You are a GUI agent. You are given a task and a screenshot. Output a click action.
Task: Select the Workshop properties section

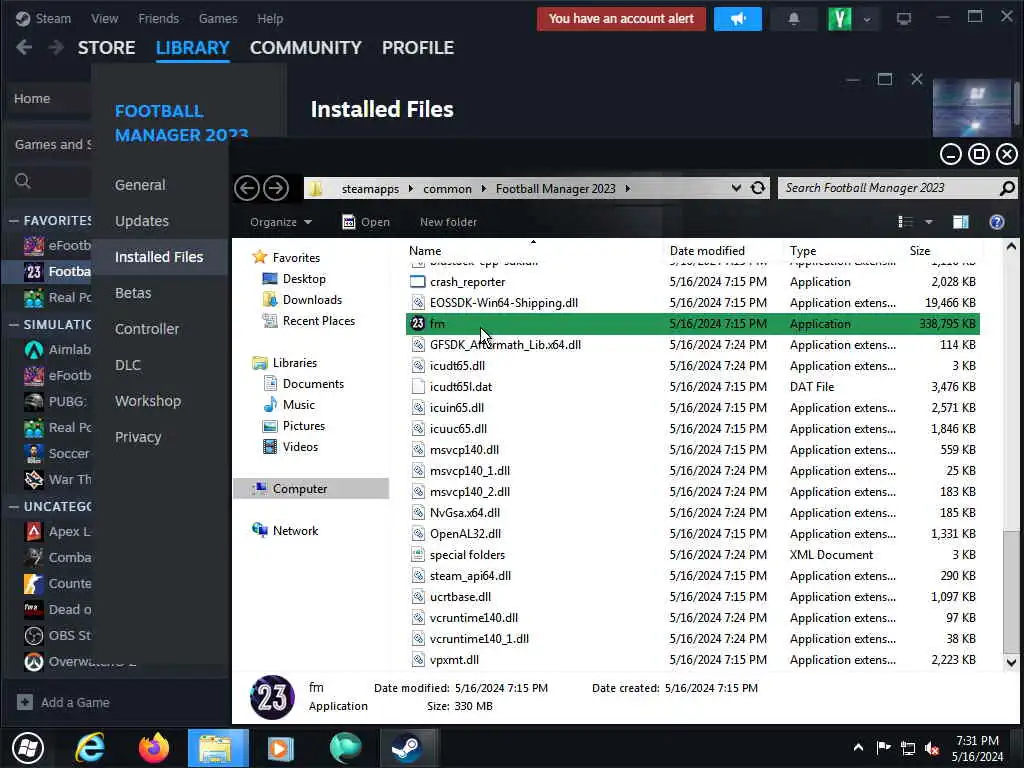click(148, 400)
